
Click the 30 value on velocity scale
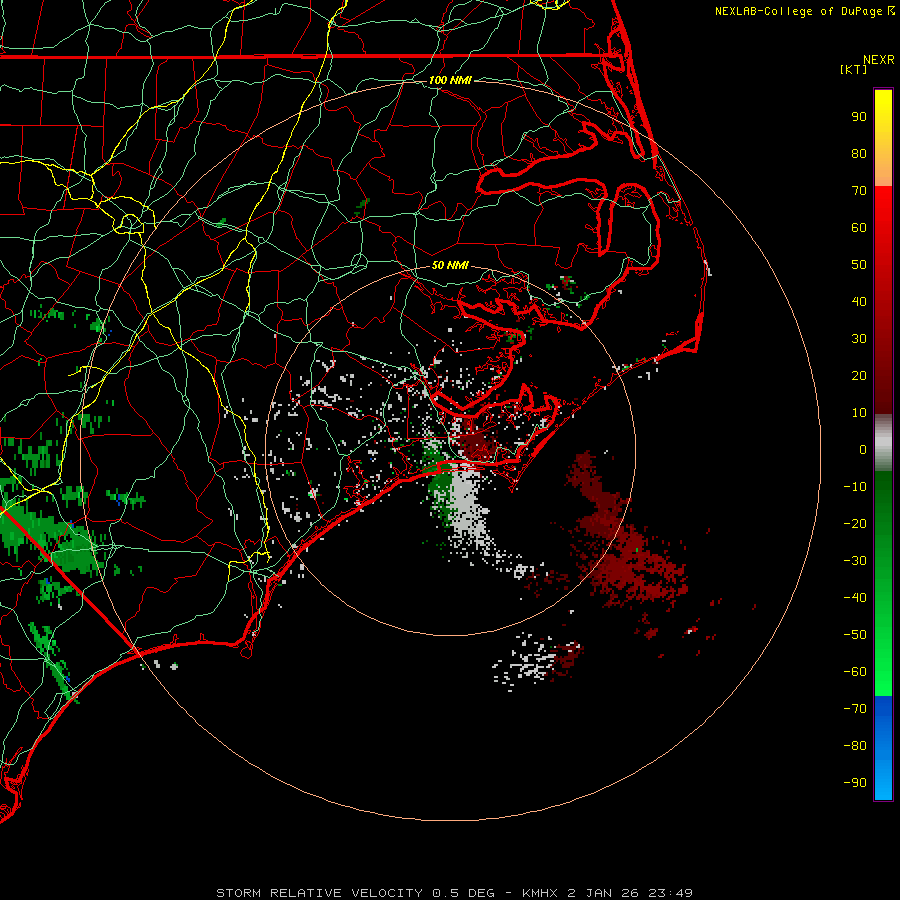tap(859, 339)
